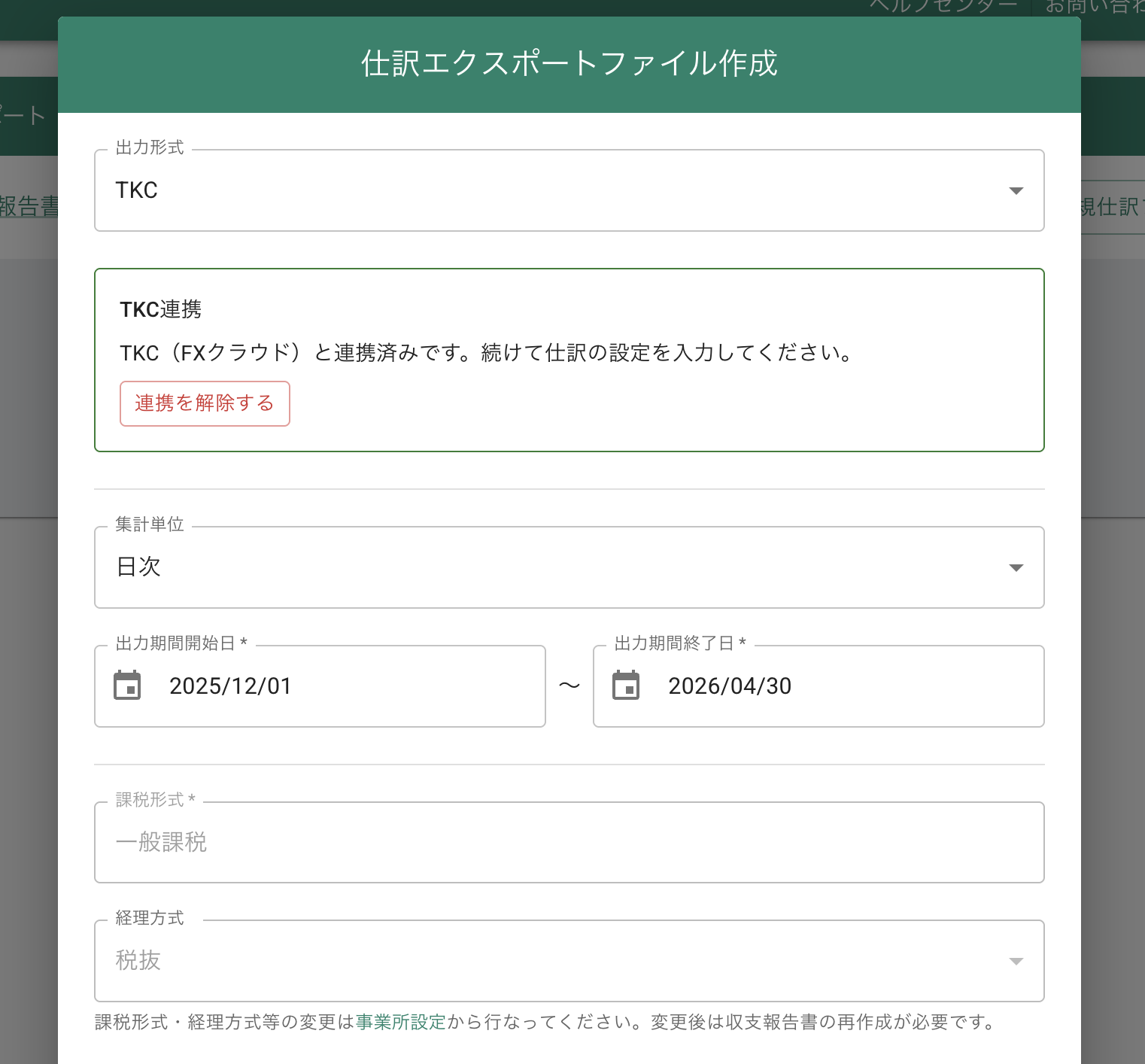Click the 経理方式 dropdown arrow
Image resolution: width=1145 pixels, height=1064 pixels.
tap(1016, 962)
